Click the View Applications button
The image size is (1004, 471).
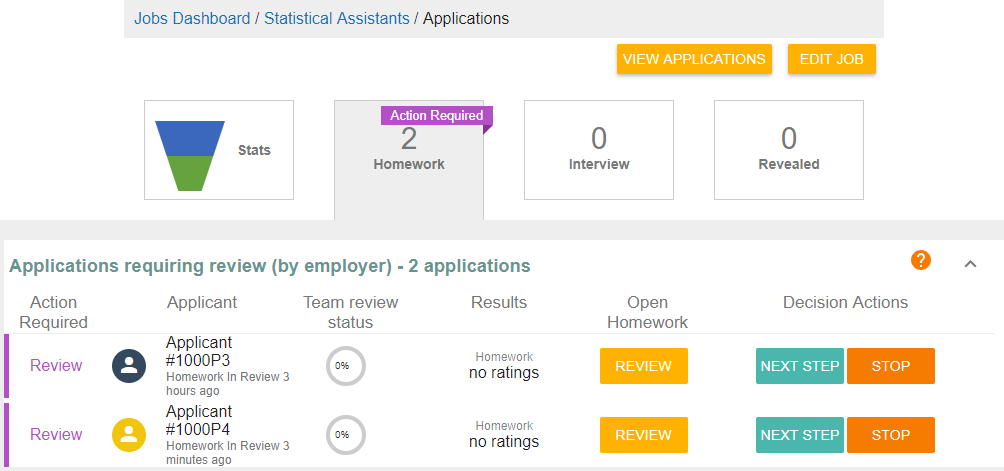click(694, 59)
